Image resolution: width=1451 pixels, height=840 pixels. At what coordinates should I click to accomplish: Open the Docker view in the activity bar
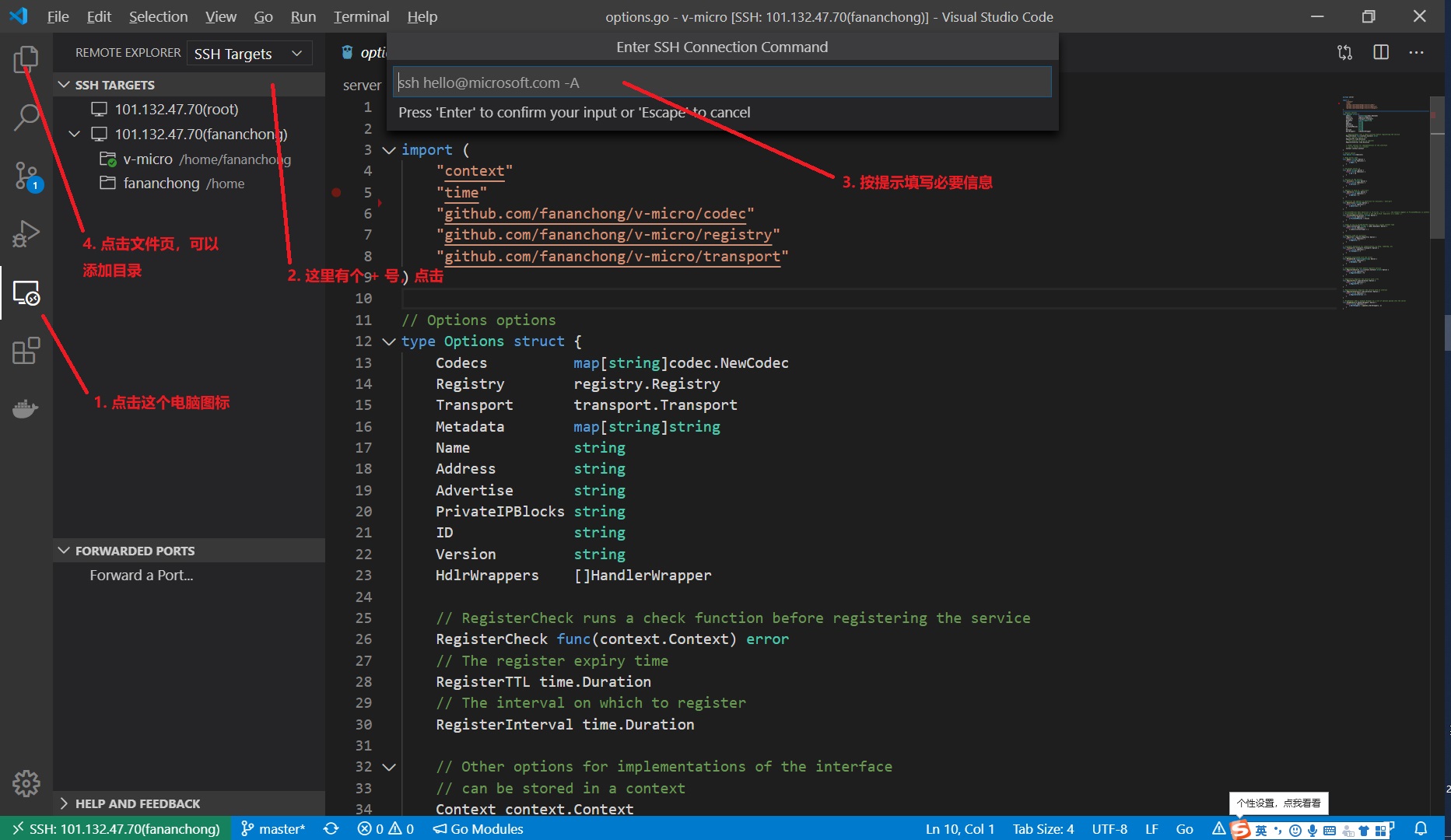[26, 408]
